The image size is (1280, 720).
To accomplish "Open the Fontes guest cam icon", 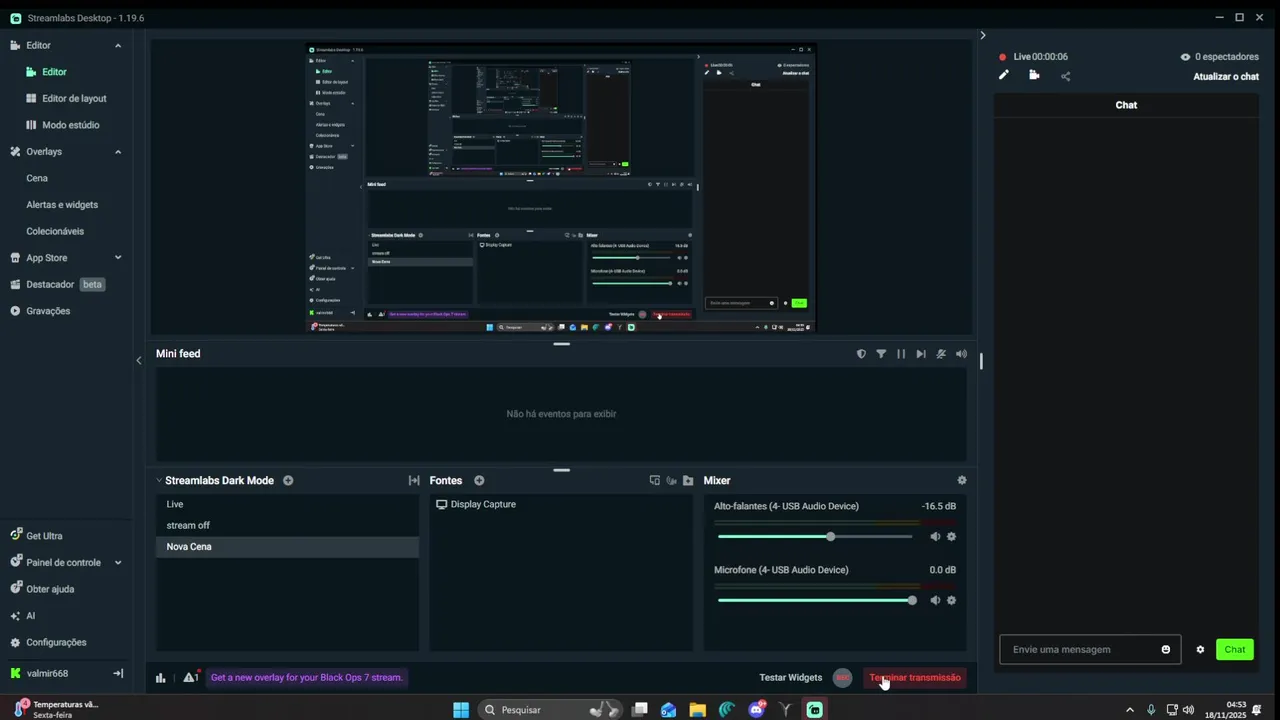I will [672, 480].
